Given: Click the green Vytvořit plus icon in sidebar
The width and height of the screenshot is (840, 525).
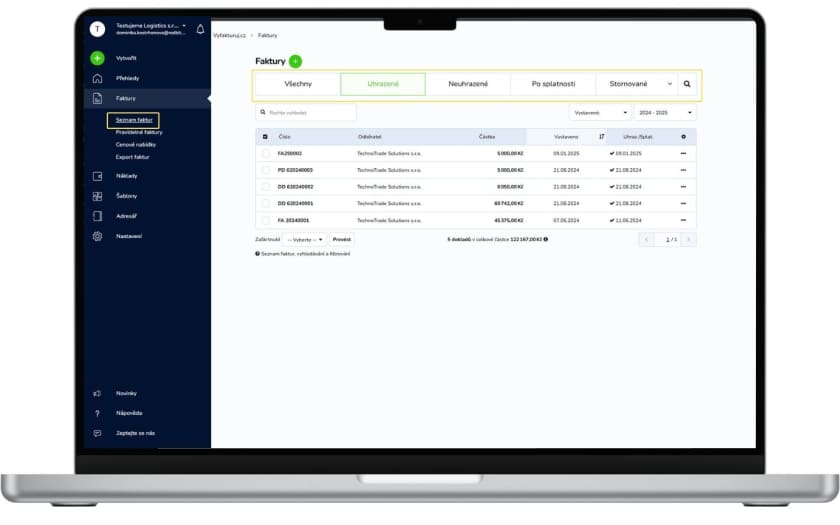Looking at the screenshot, I should pos(97,58).
